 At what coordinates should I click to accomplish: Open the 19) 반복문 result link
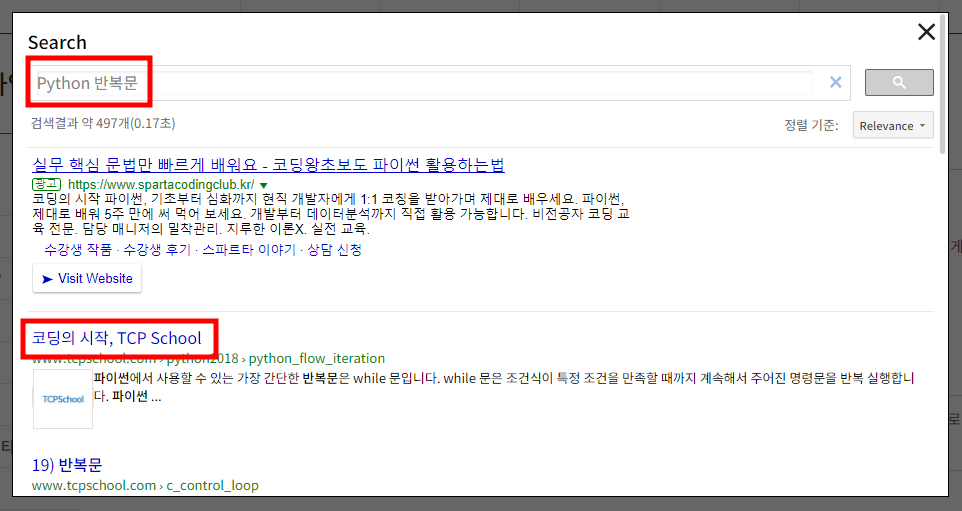tap(67, 465)
